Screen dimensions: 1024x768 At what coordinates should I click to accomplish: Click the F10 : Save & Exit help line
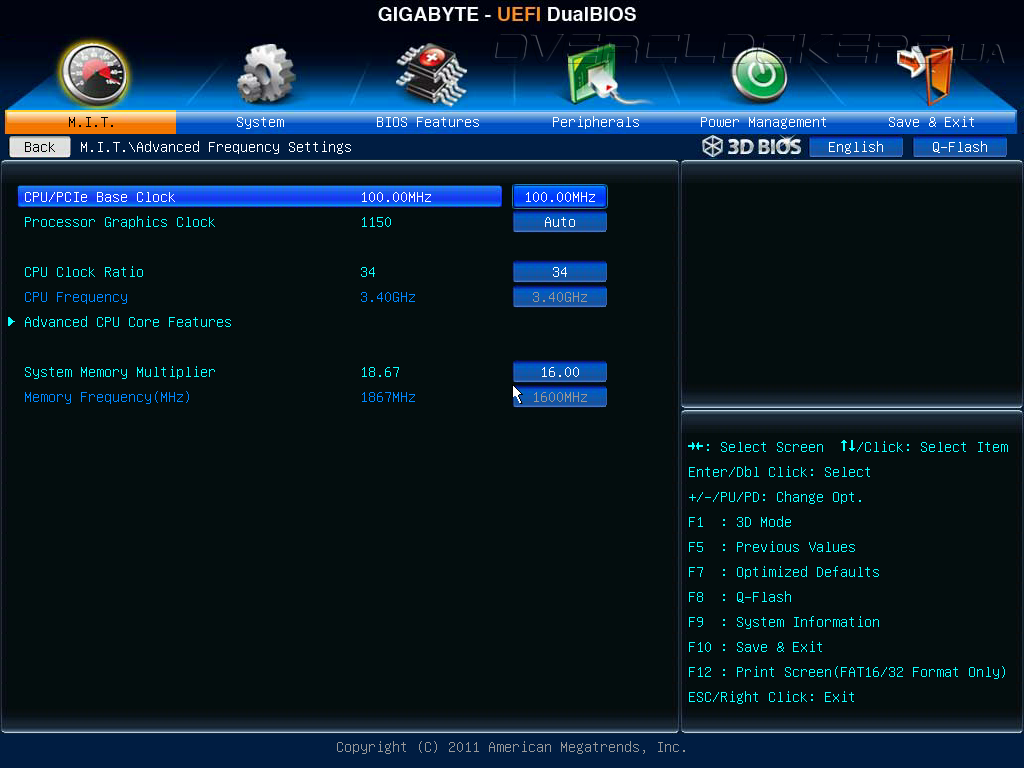[756, 647]
